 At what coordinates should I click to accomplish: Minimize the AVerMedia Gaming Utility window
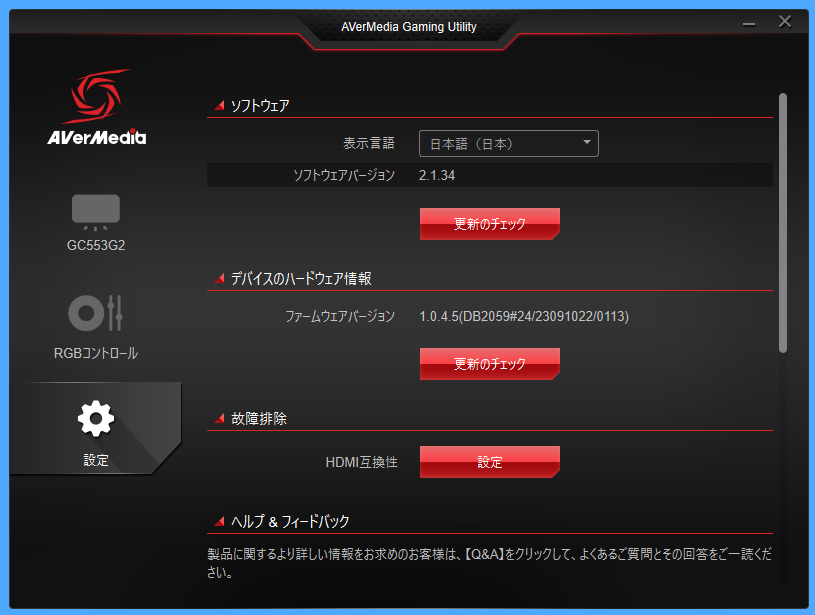click(x=749, y=22)
